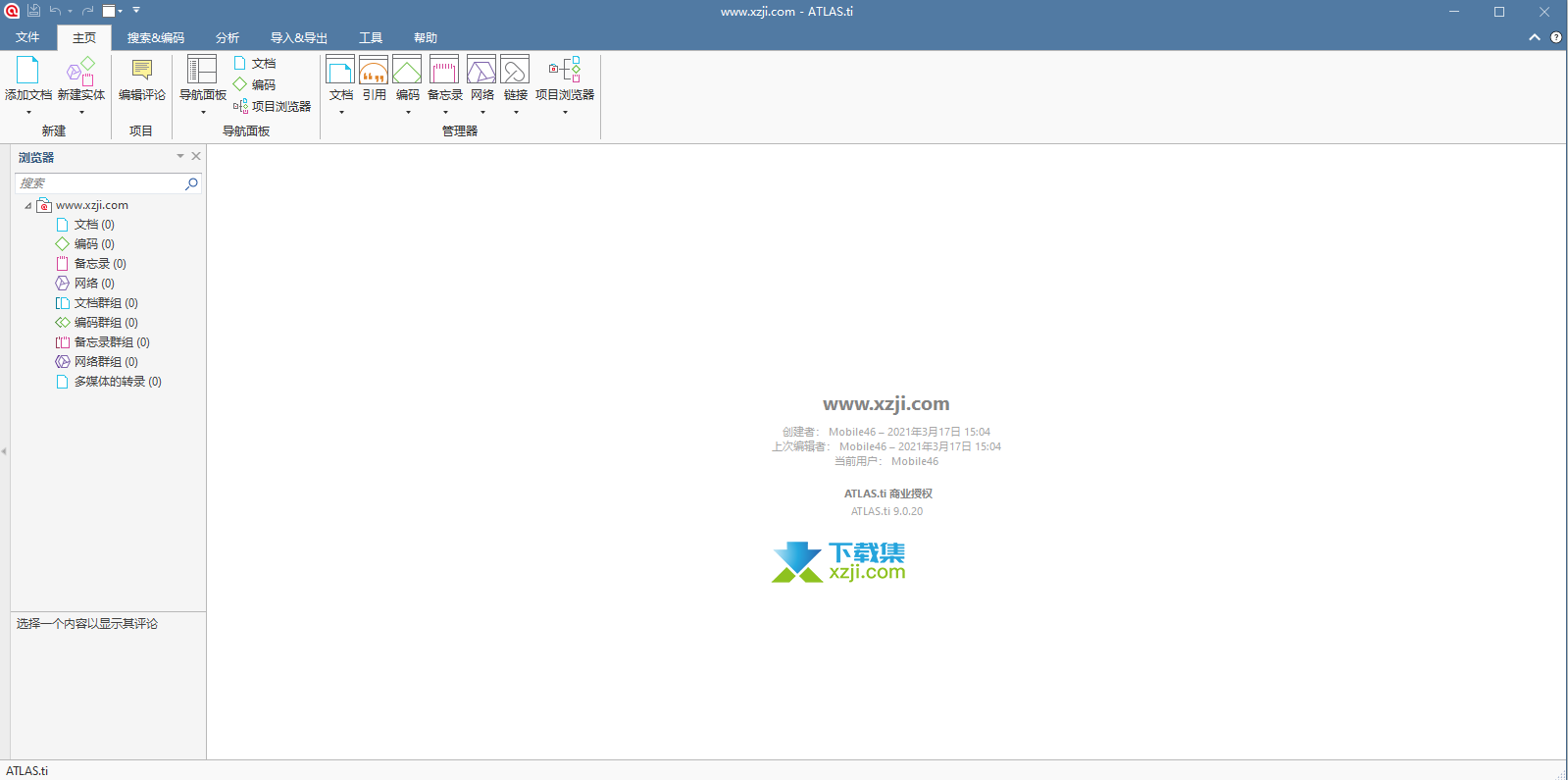Select the 文档群组 (0) tree item
Screen dimensions: 1568x780
[x=97, y=303]
